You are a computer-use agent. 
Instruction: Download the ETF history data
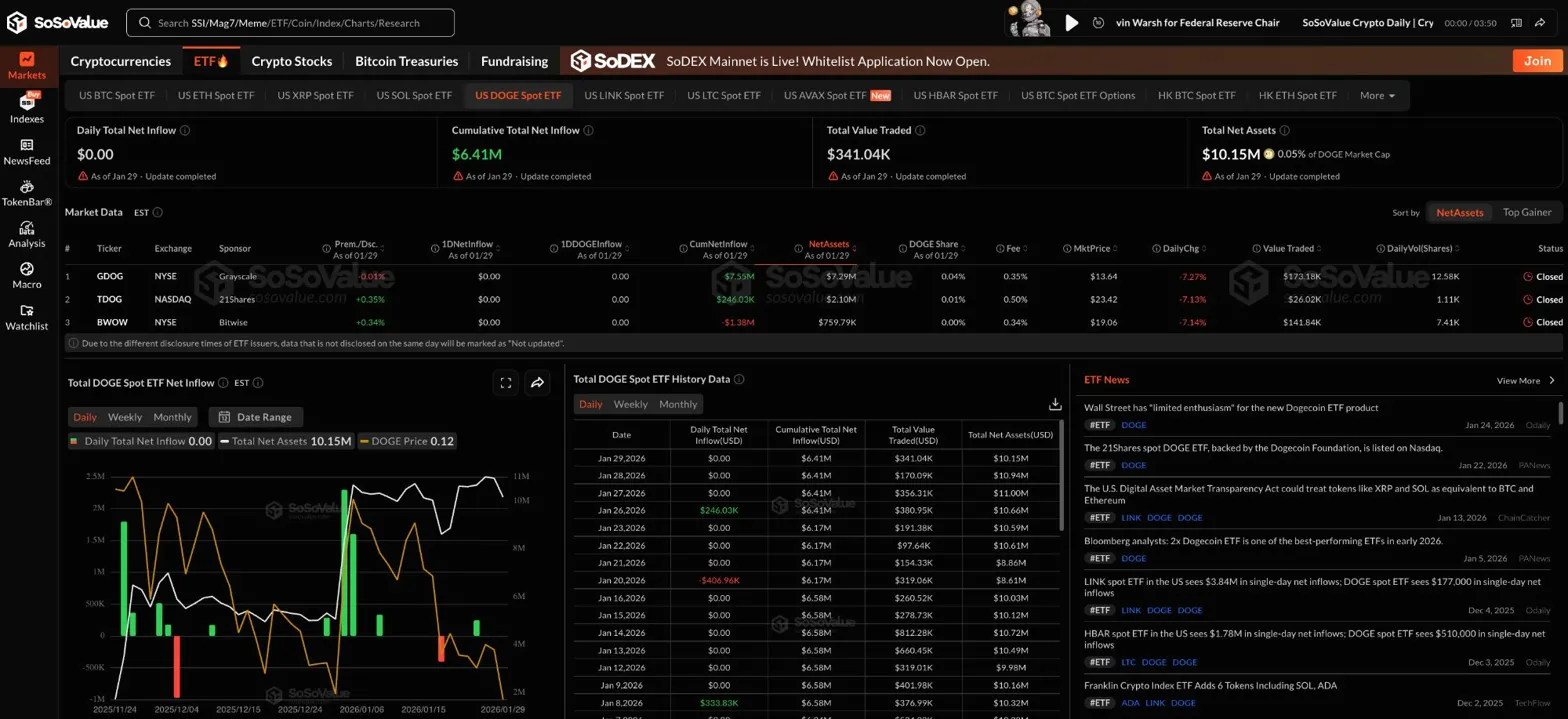click(x=1054, y=404)
